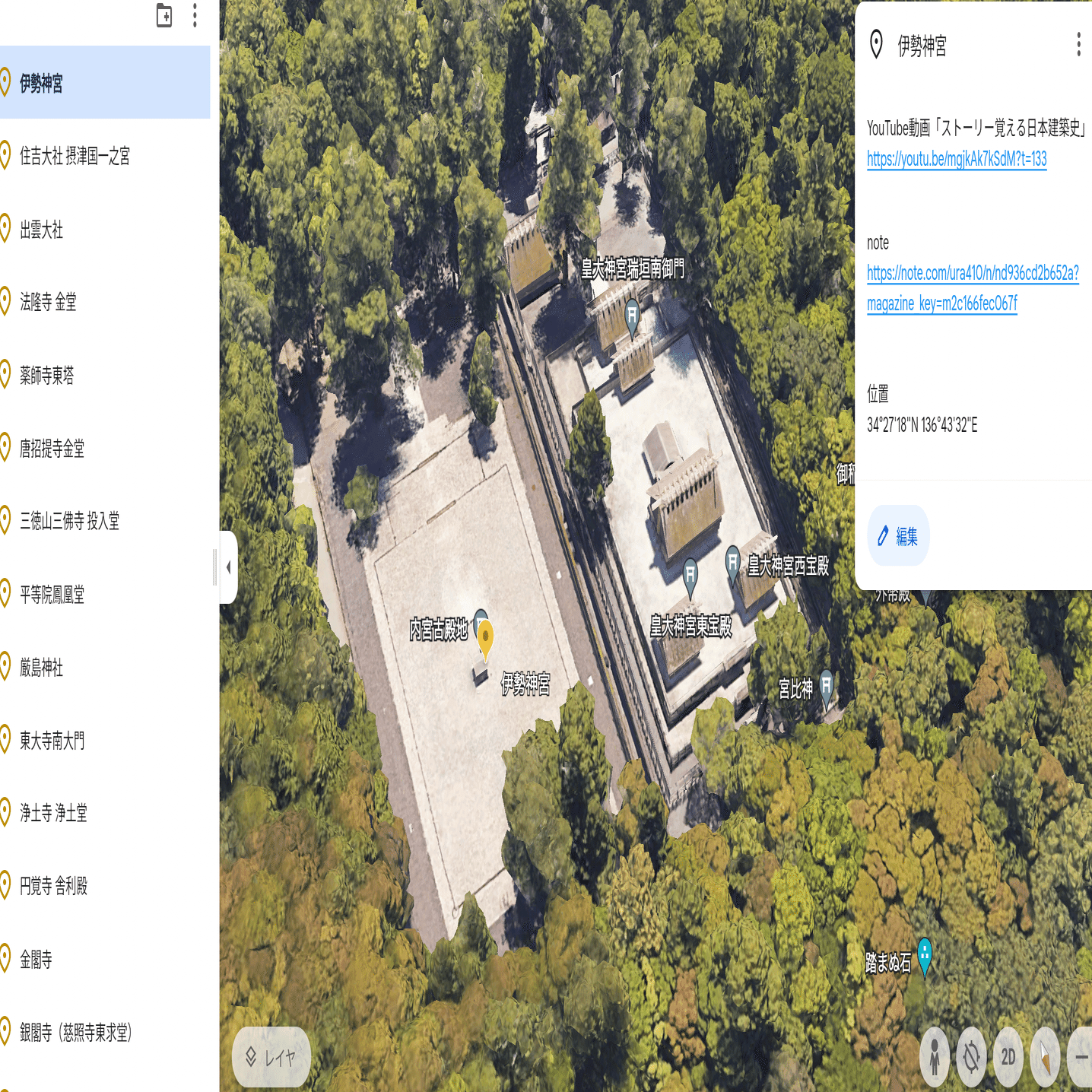
Task: Click the pin icon next to 浄土寺 浄土堂
Action: (x=4, y=813)
